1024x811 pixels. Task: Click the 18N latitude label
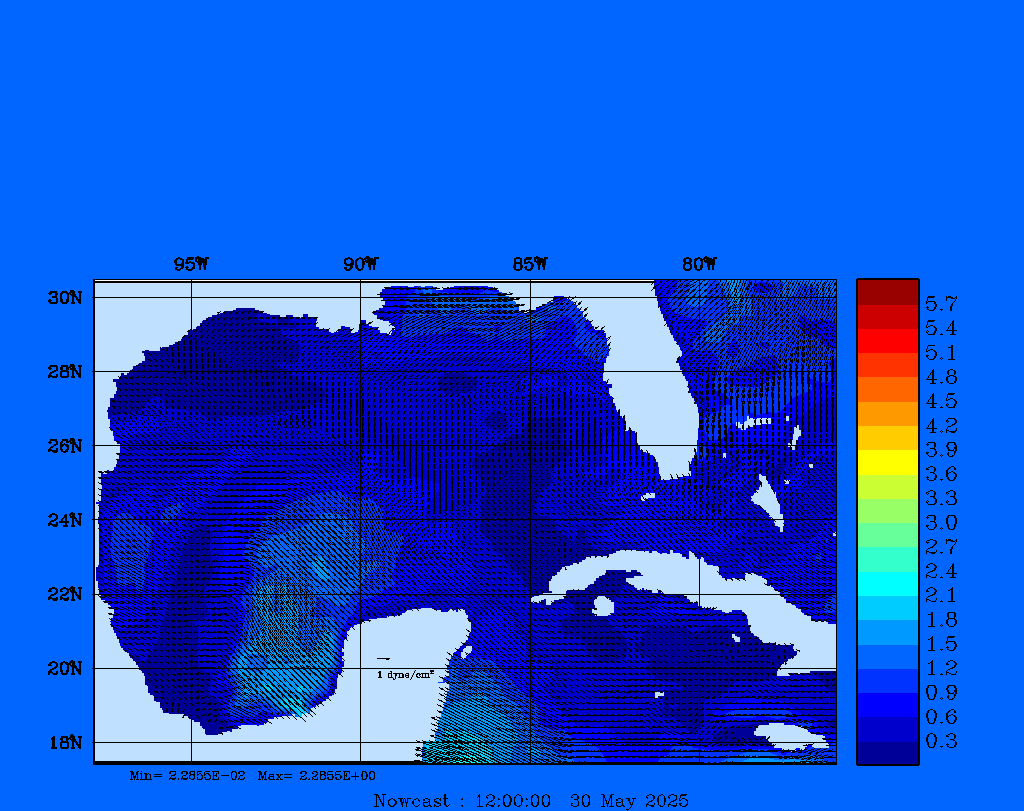[x=64, y=742]
